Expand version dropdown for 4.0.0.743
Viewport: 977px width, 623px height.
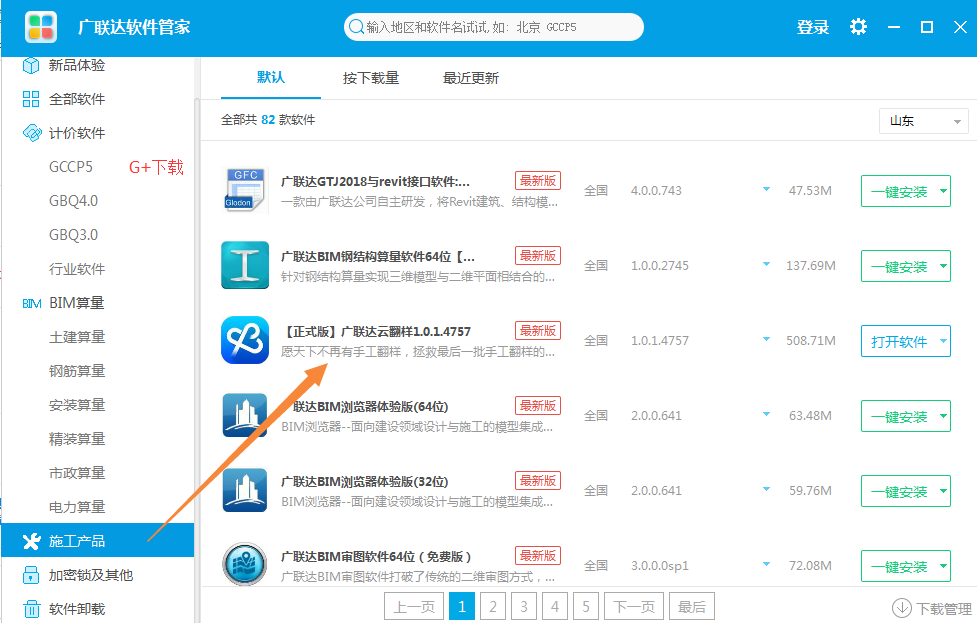pyautogui.click(x=766, y=189)
